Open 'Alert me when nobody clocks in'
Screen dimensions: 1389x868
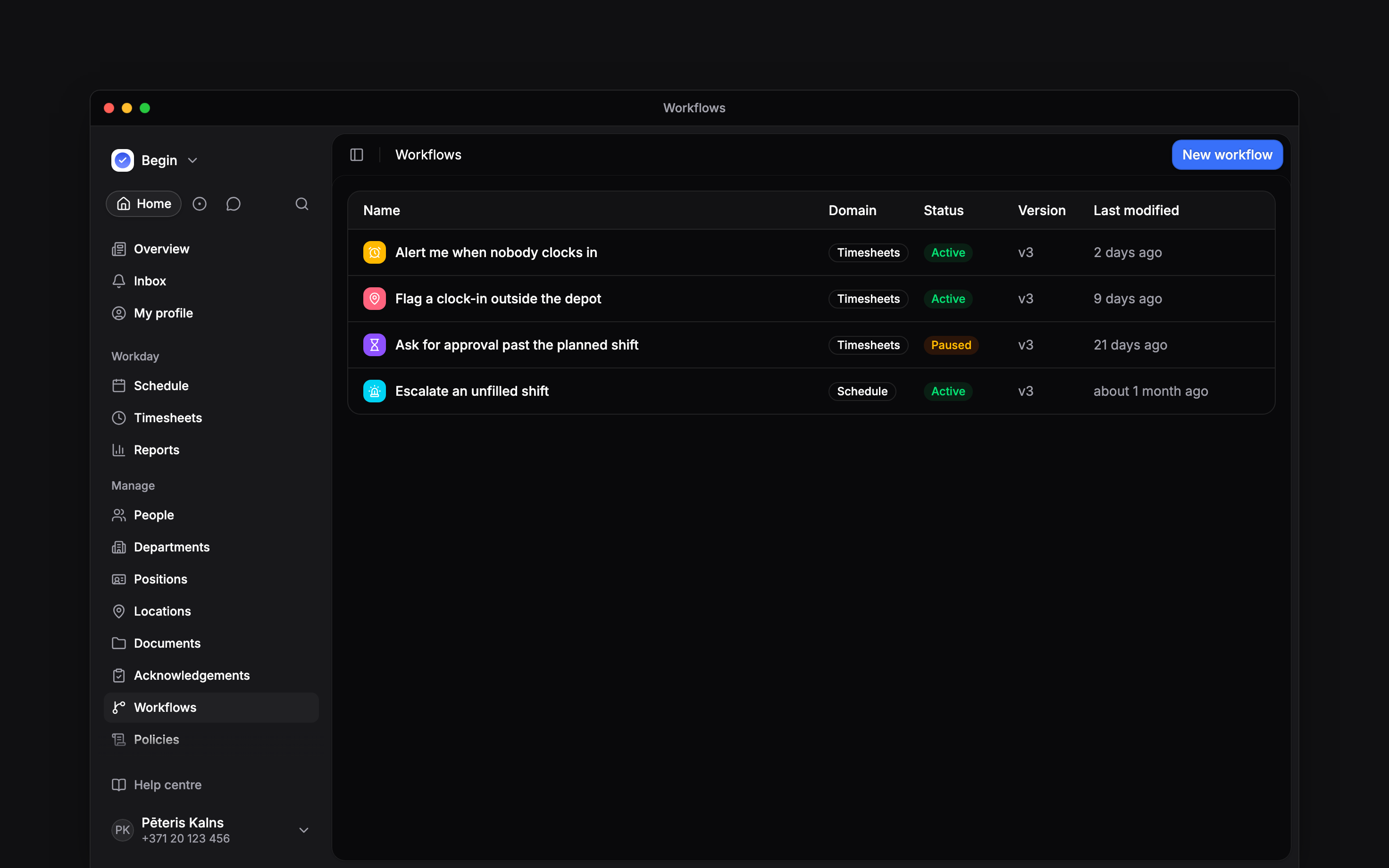[x=496, y=252]
